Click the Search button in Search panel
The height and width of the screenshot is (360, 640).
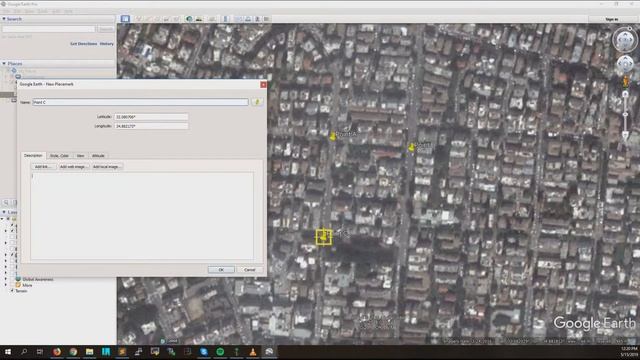coord(106,29)
